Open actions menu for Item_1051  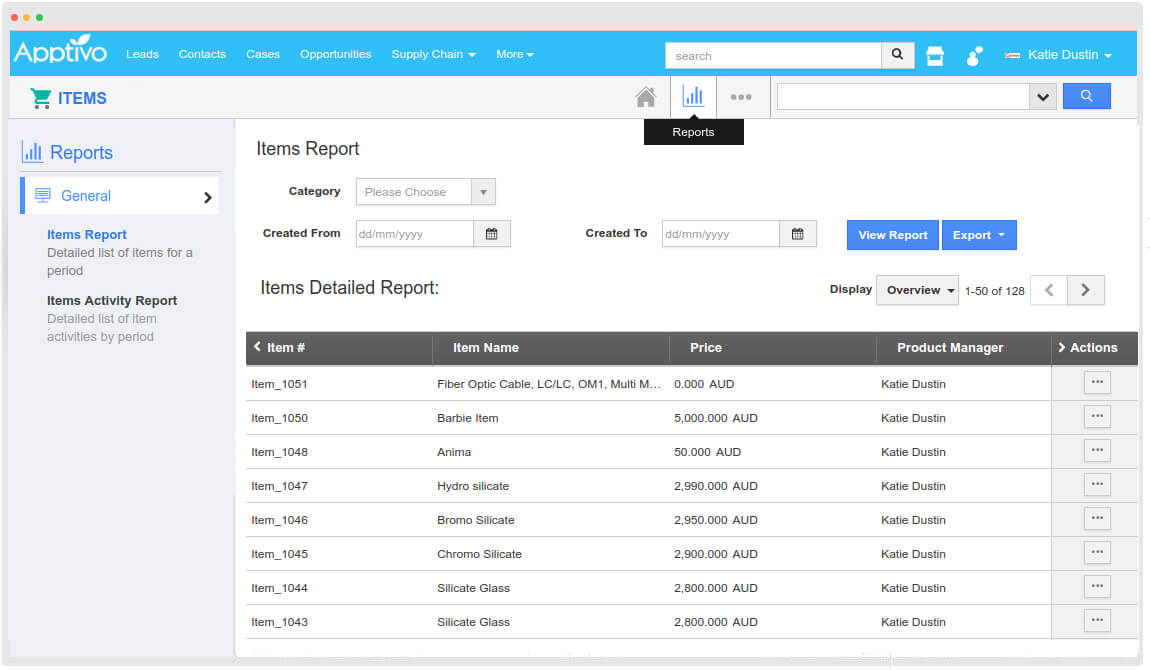1097,382
